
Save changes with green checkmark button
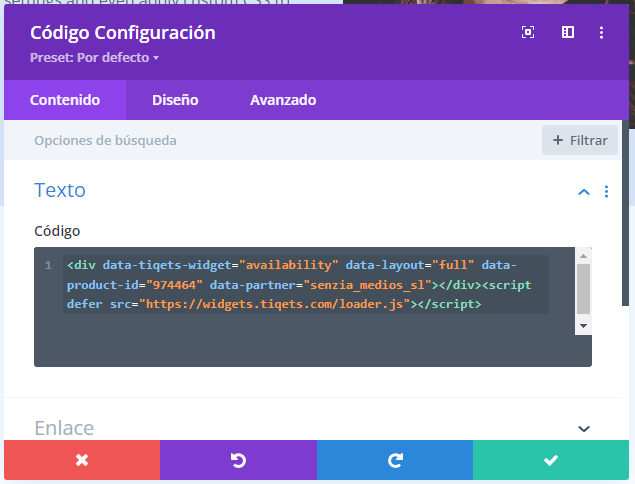pyautogui.click(x=551, y=460)
